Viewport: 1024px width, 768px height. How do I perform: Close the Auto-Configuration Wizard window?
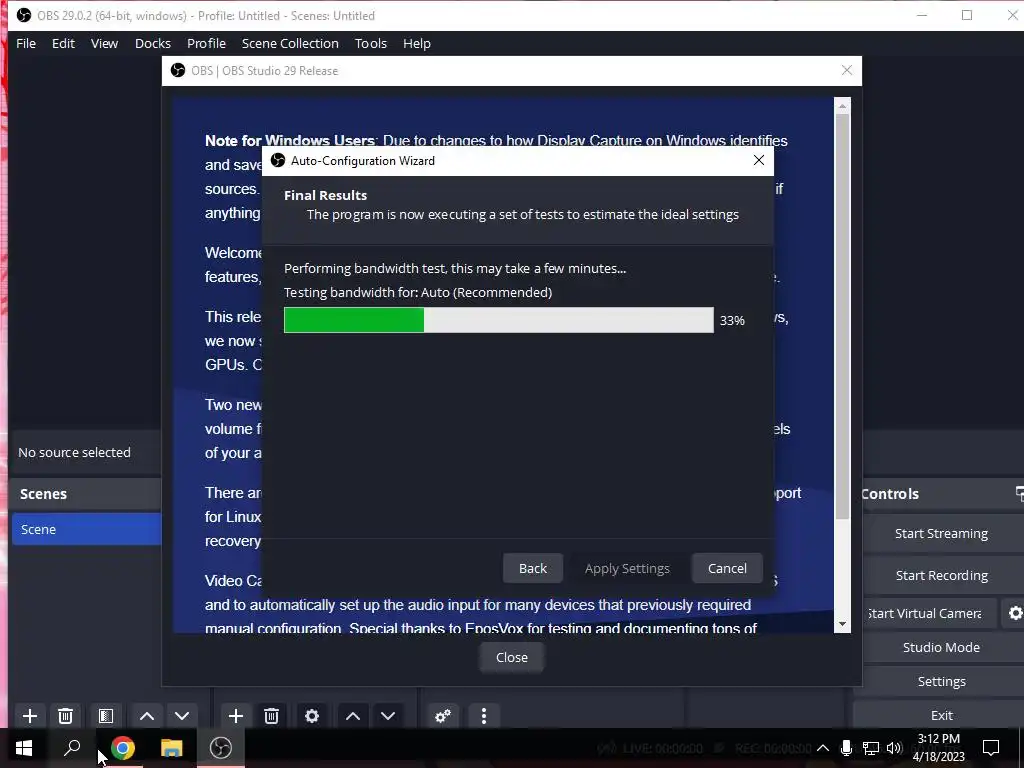[x=759, y=160]
